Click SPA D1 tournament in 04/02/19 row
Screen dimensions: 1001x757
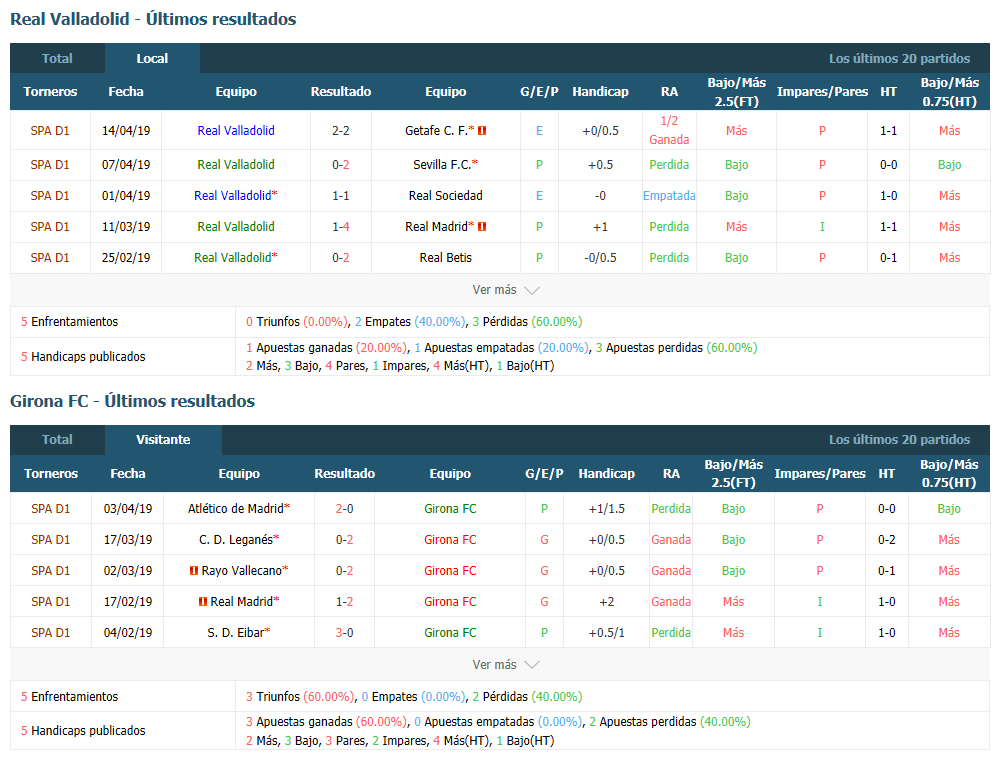[50, 633]
